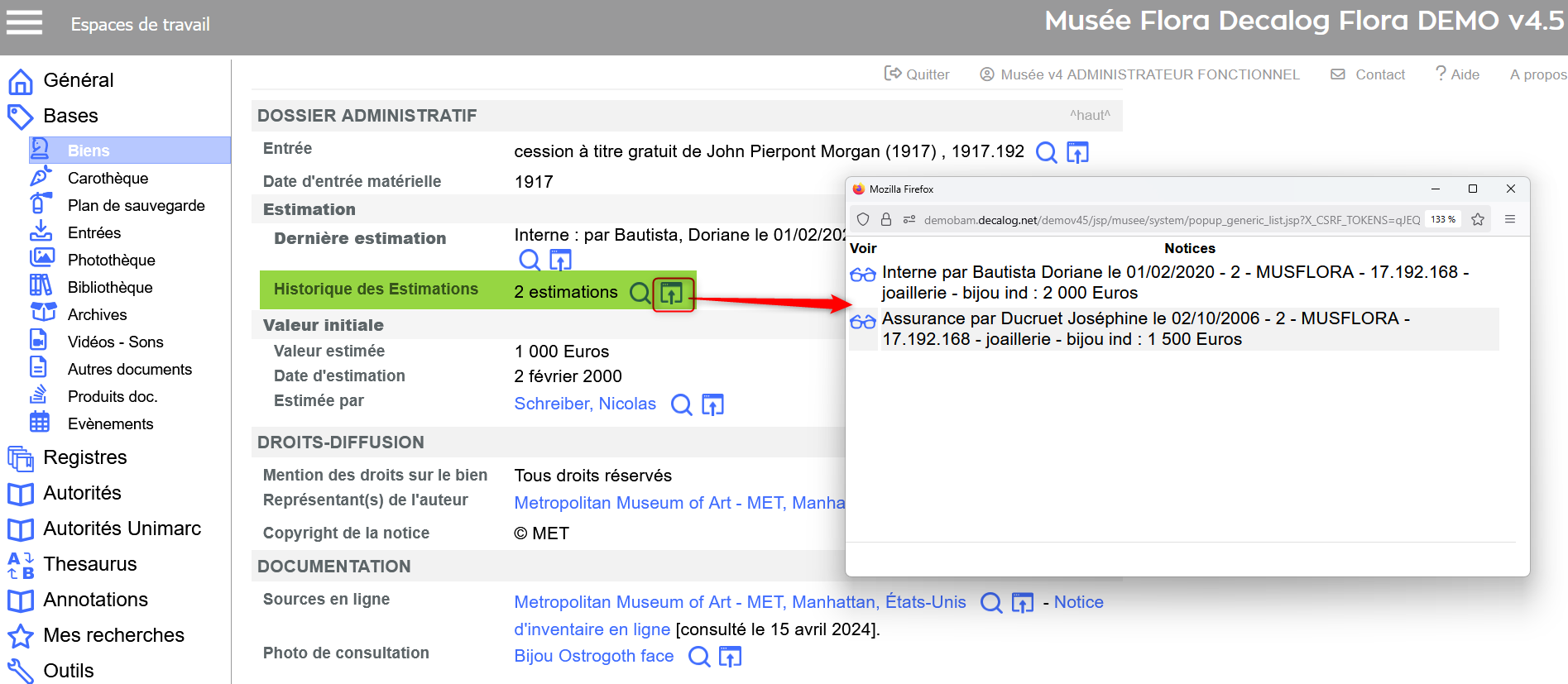Click the Quitter button
The image size is (1568, 684).
[x=917, y=74]
